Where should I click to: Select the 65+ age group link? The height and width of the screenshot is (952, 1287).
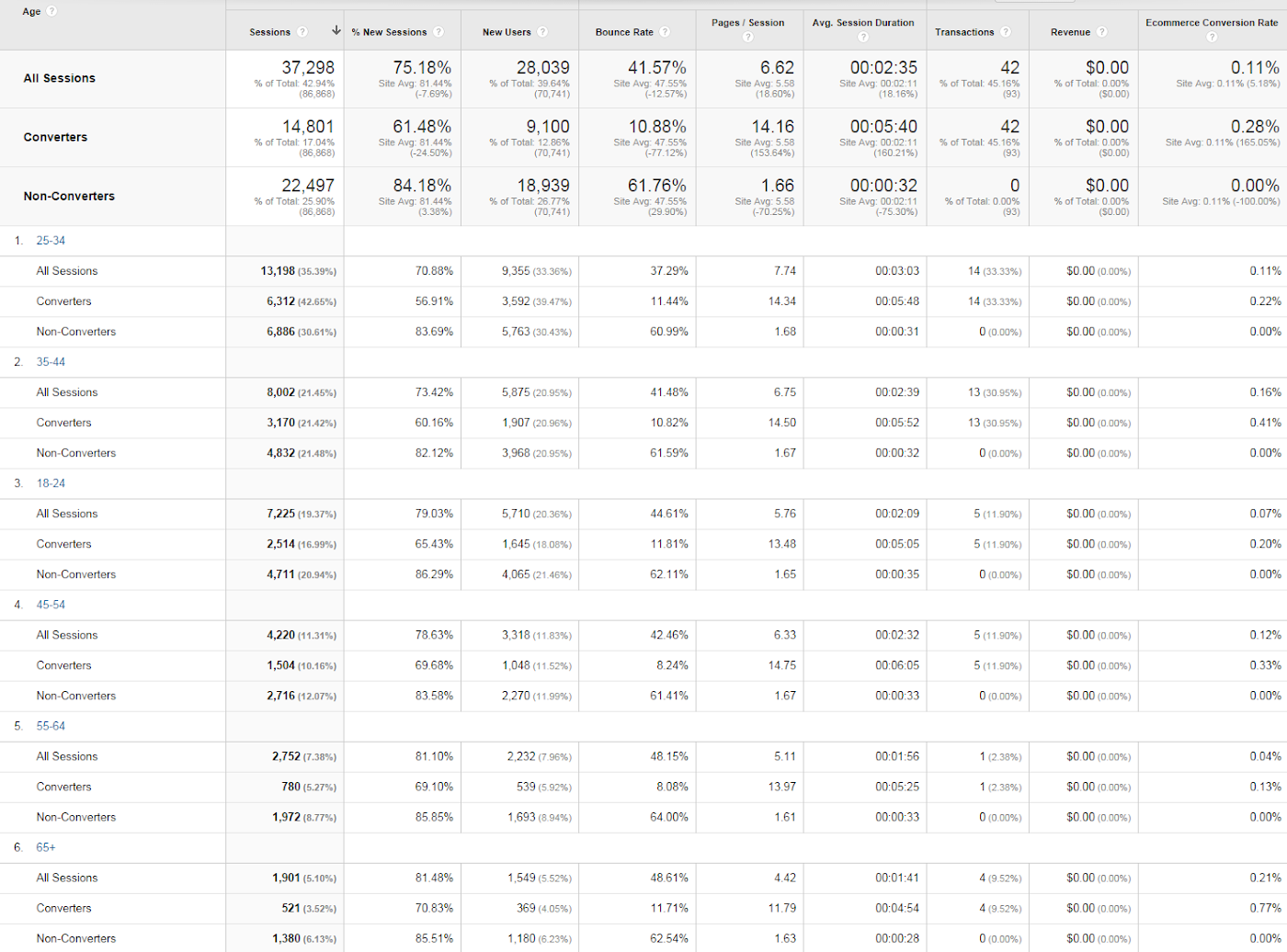(x=46, y=847)
